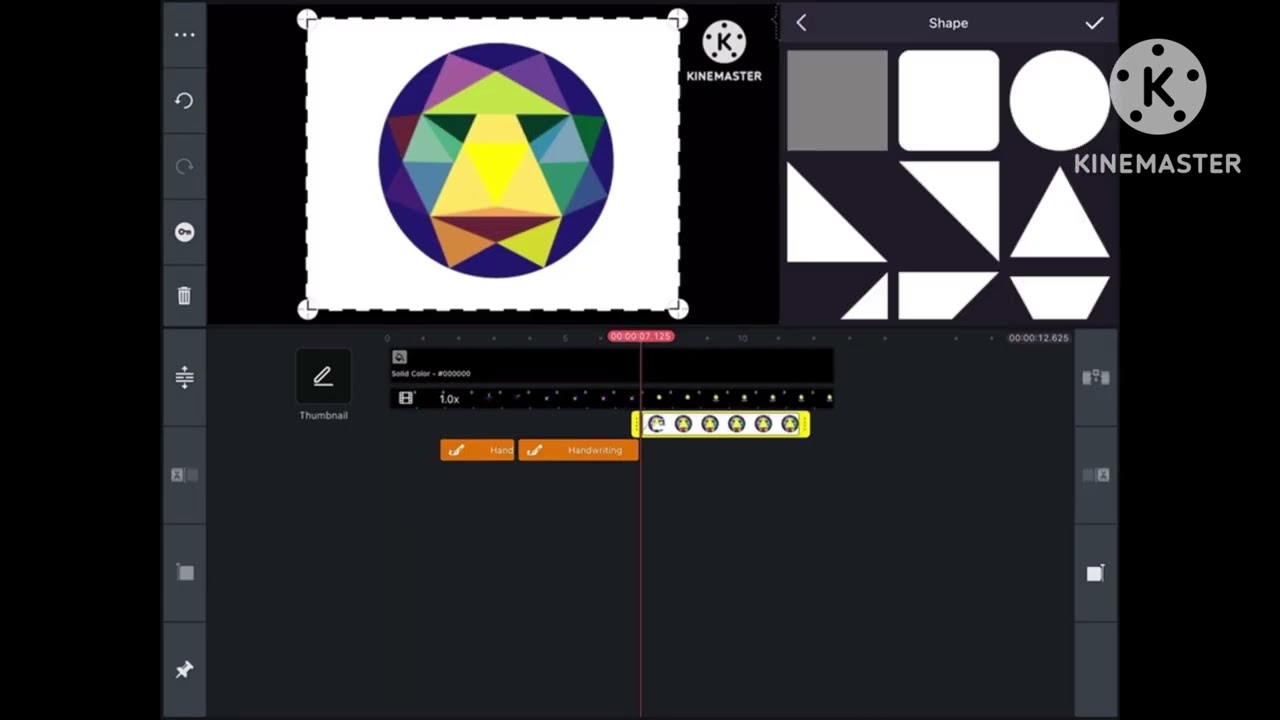
Task: Trim right of playhead icon on right sidebar
Action: pos(1096,475)
